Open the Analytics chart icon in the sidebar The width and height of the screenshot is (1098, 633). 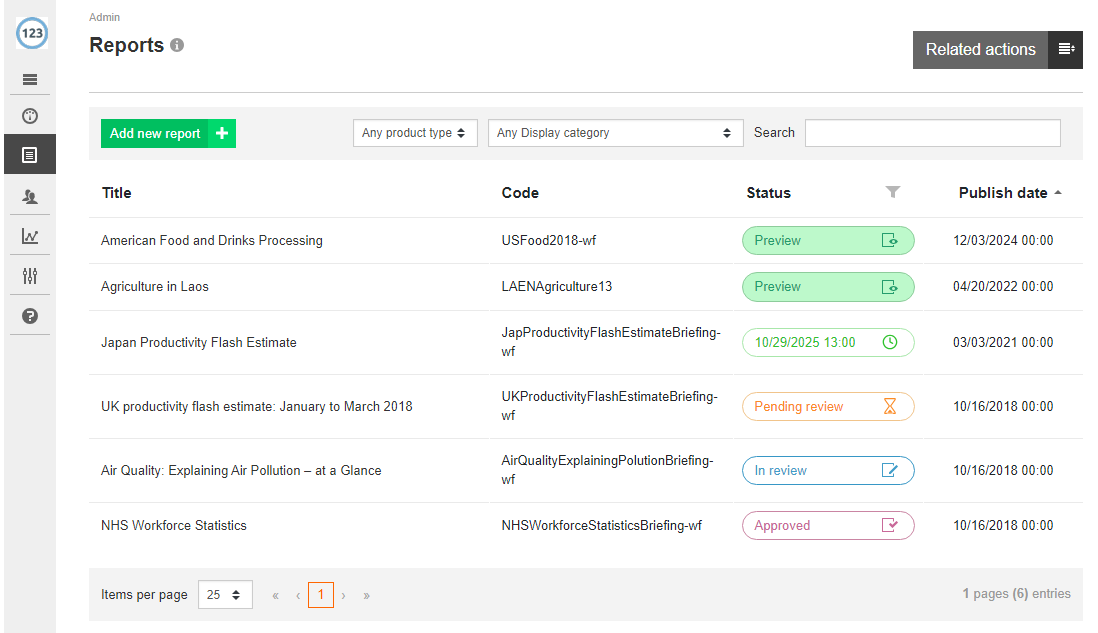[29, 235]
